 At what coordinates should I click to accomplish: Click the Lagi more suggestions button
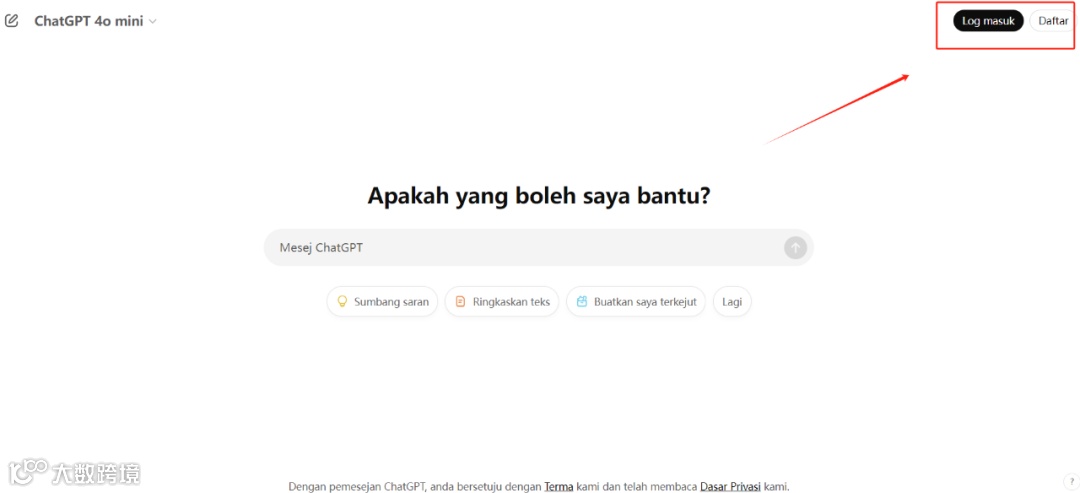[x=732, y=302]
